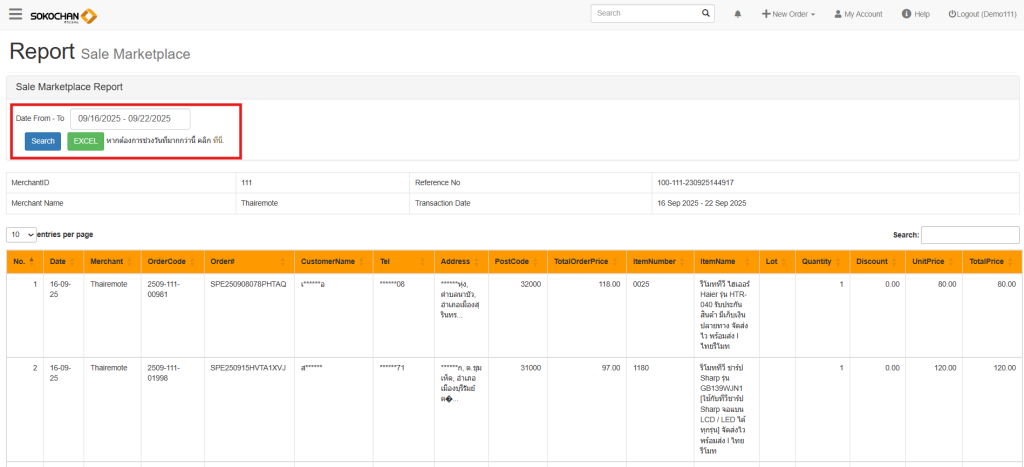Screen dimensions: 1024x467
Task: Sort by TotalOrderPrice column header
Action: point(586,261)
